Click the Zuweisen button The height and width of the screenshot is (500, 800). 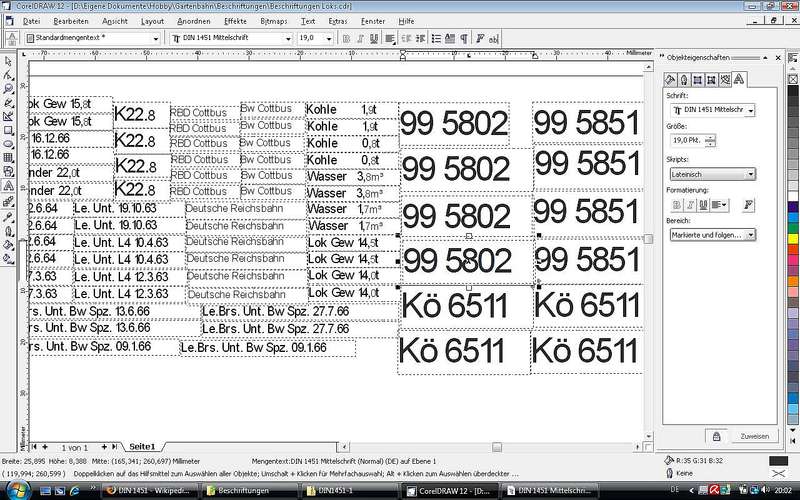(x=755, y=436)
